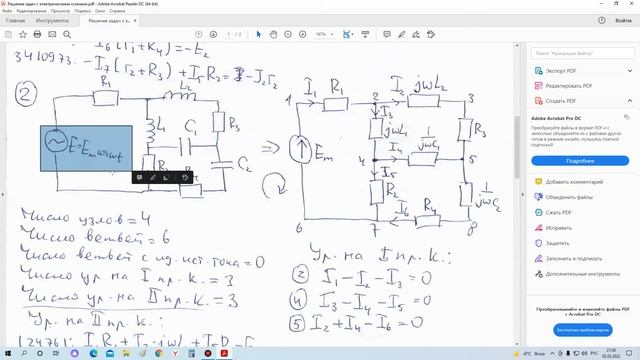Click the vertical document scrollbar thumb
640x360 pixels.
(517, 147)
